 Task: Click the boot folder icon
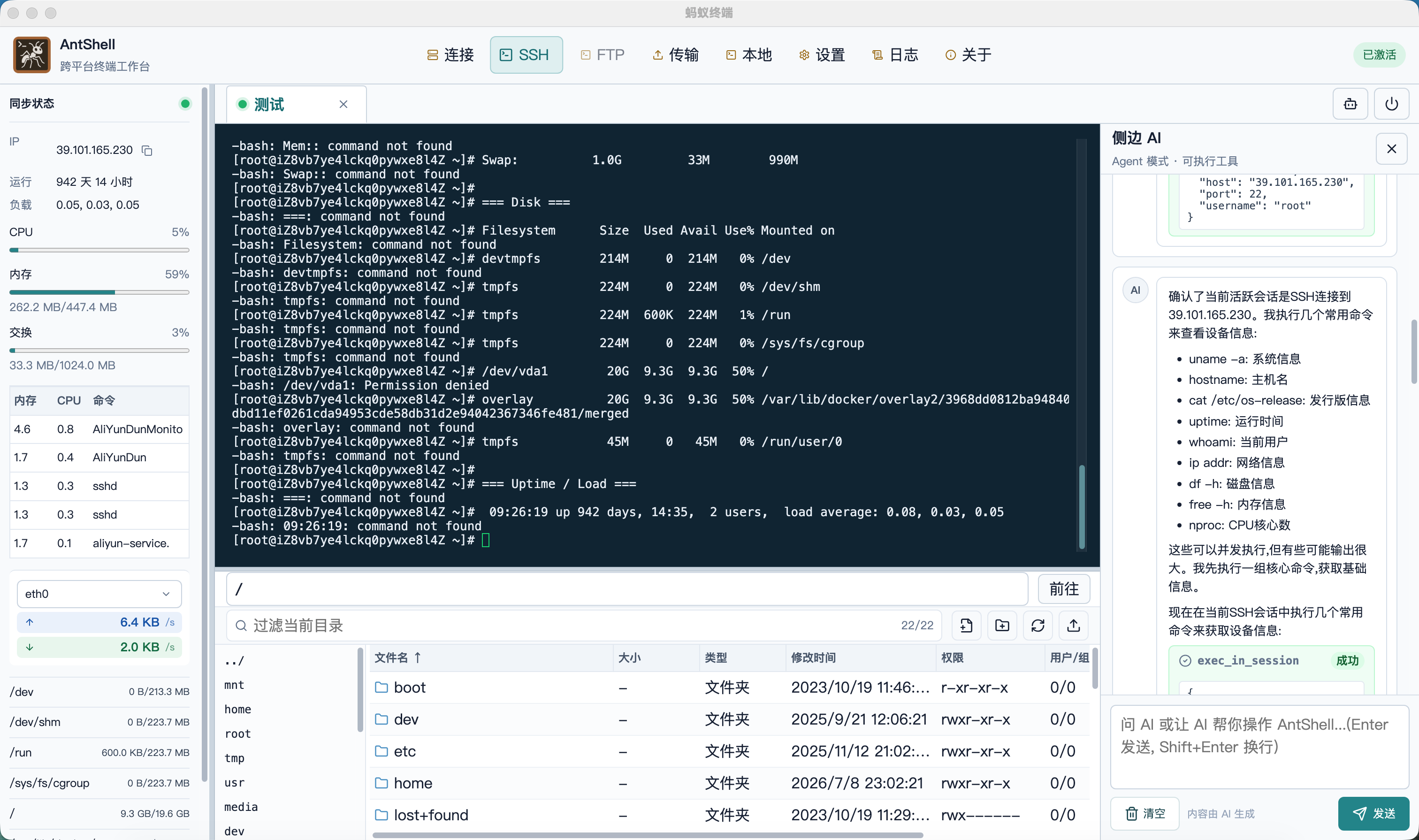(x=381, y=687)
